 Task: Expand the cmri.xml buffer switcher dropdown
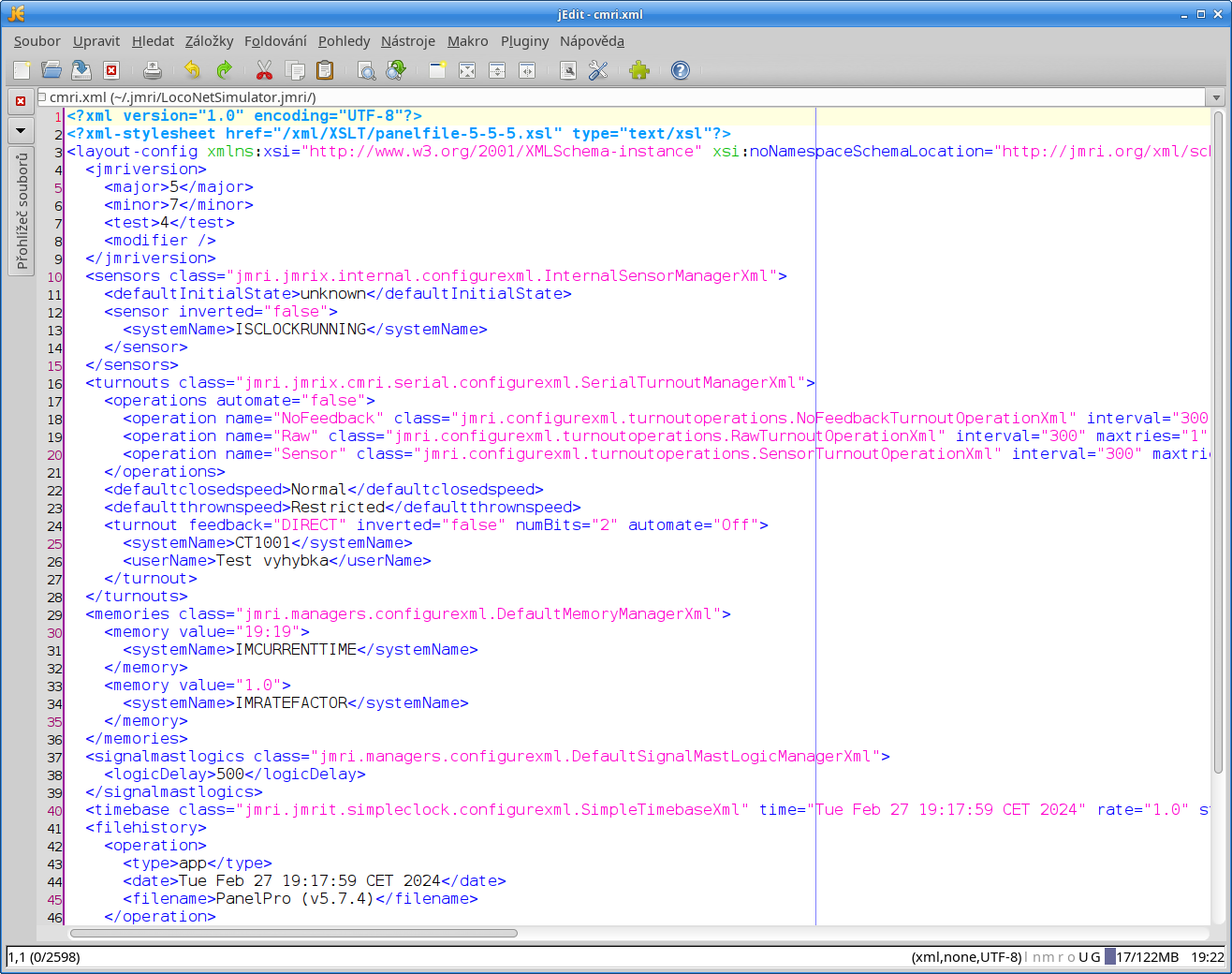pyautogui.click(x=1216, y=97)
